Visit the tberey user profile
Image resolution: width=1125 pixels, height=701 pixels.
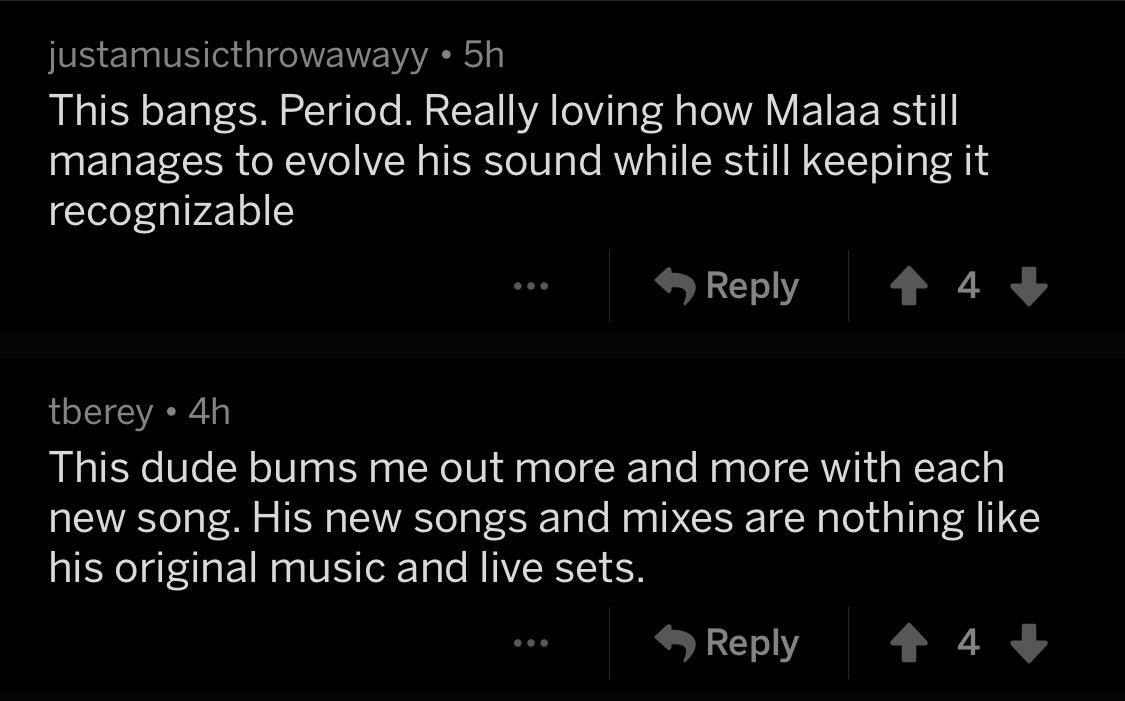(x=101, y=411)
